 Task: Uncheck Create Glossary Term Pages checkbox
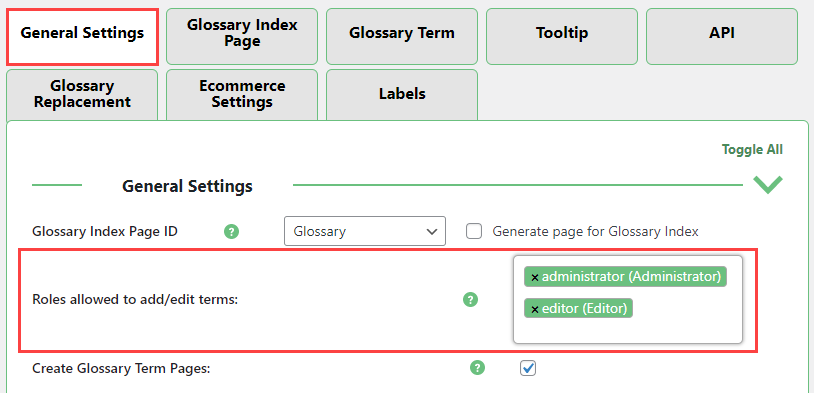point(528,368)
